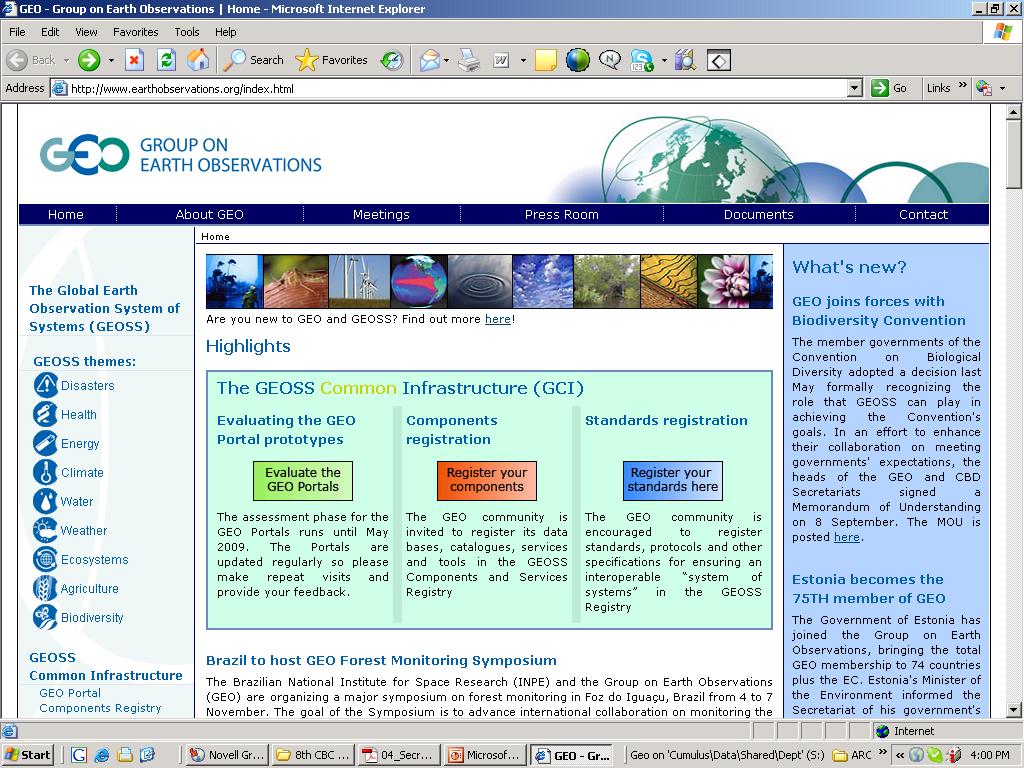Follow the 'here' link about GEOSS introduction
The width and height of the screenshot is (1024, 768).
pos(498,319)
